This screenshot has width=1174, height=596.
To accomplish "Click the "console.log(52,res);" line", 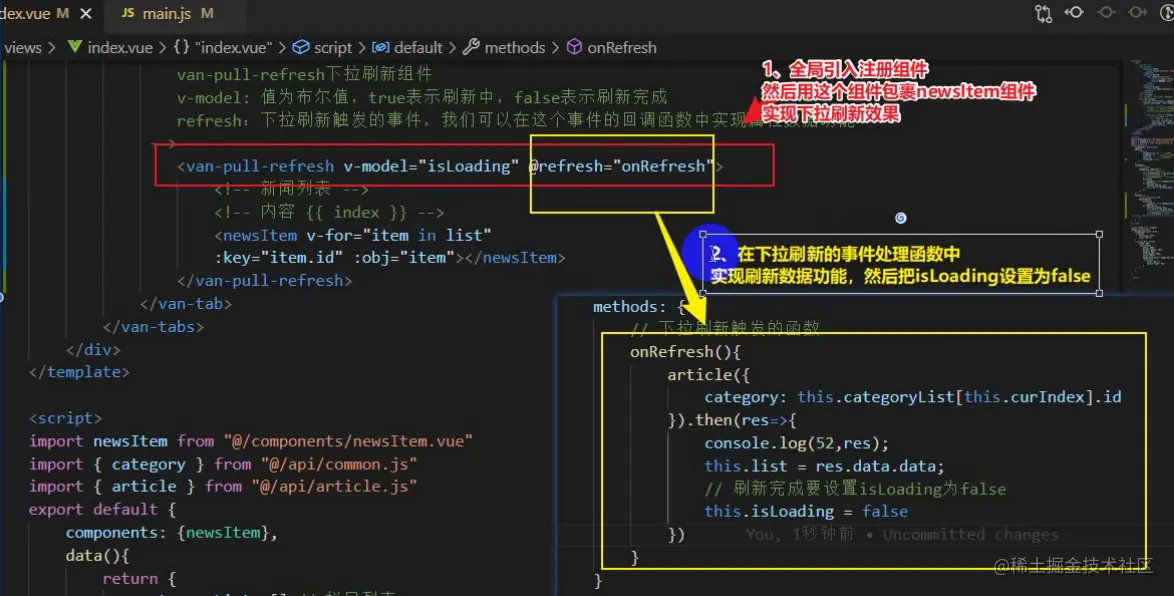I will tap(797, 443).
